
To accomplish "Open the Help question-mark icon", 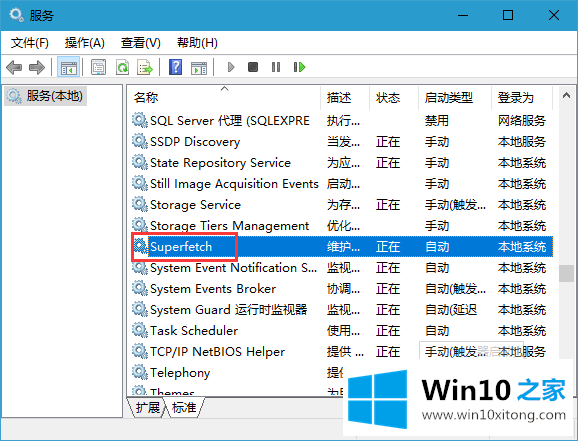I will pyautogui.click(x=175, y=67).
